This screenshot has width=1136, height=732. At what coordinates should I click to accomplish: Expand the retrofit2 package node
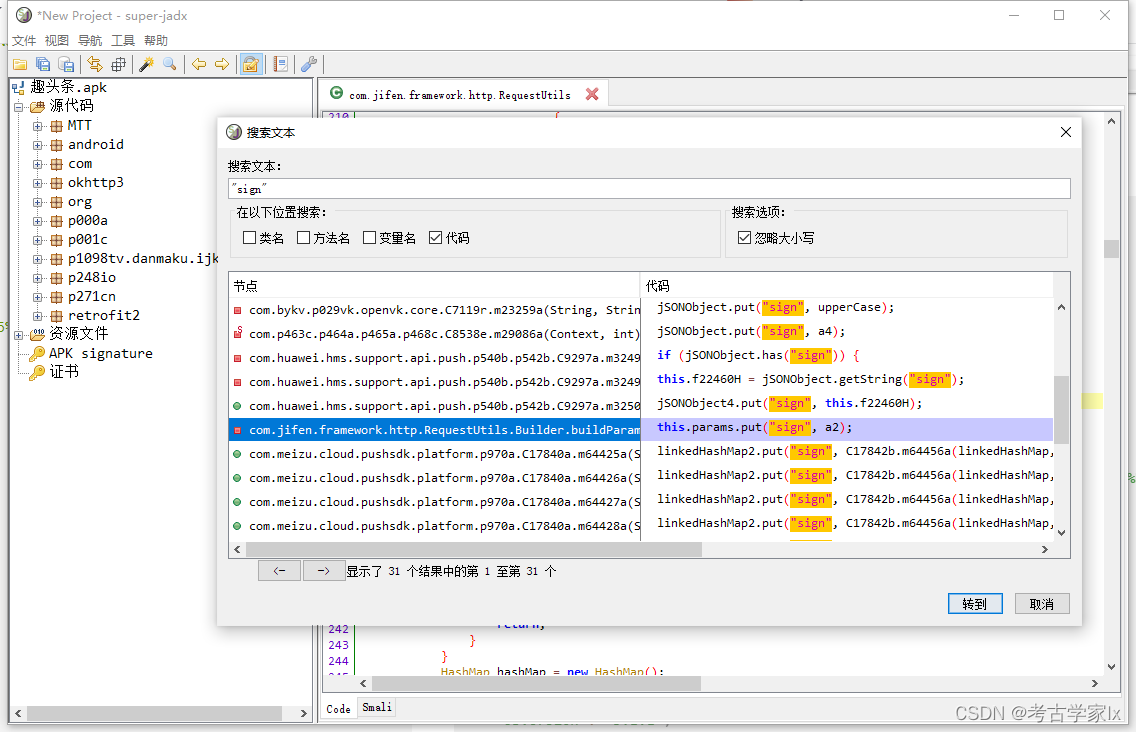(x=36, y=315)
